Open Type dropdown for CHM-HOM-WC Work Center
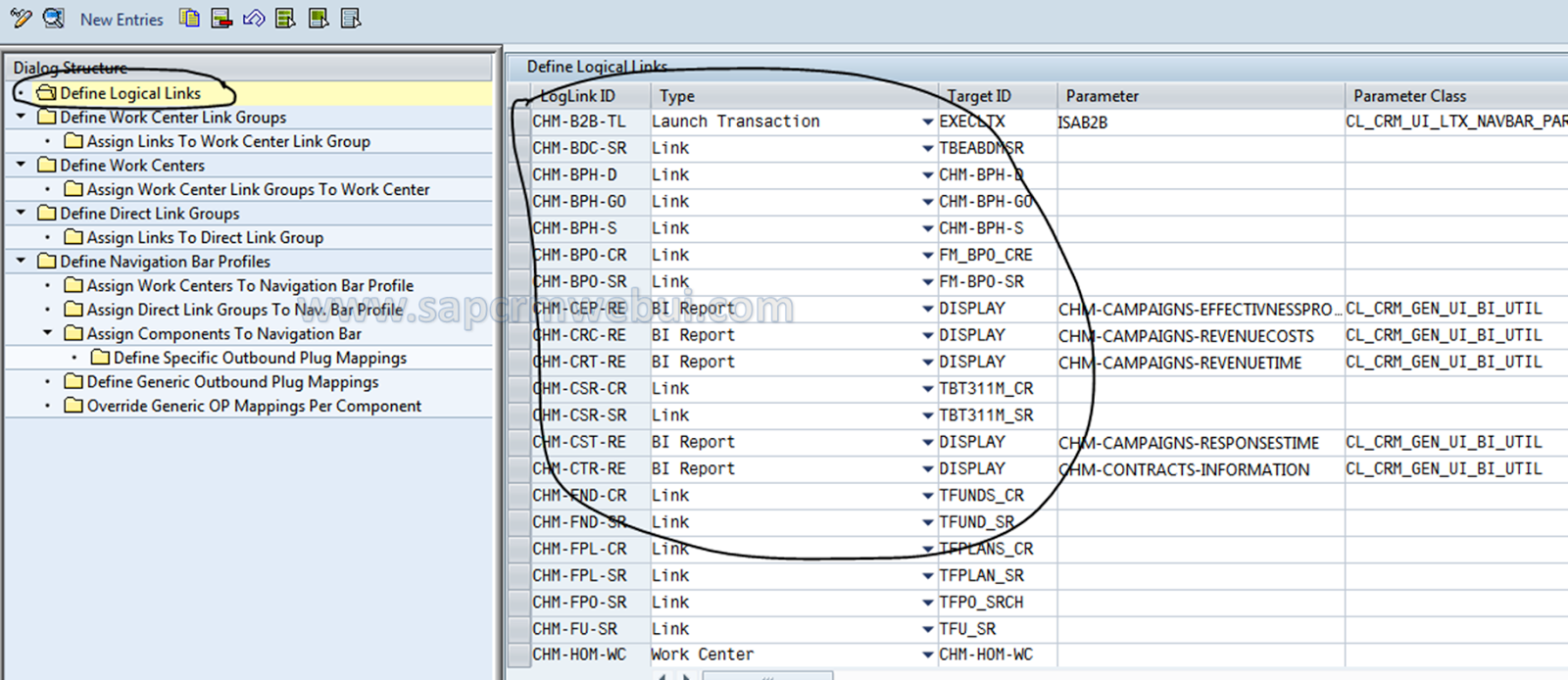 coord(927,656)
